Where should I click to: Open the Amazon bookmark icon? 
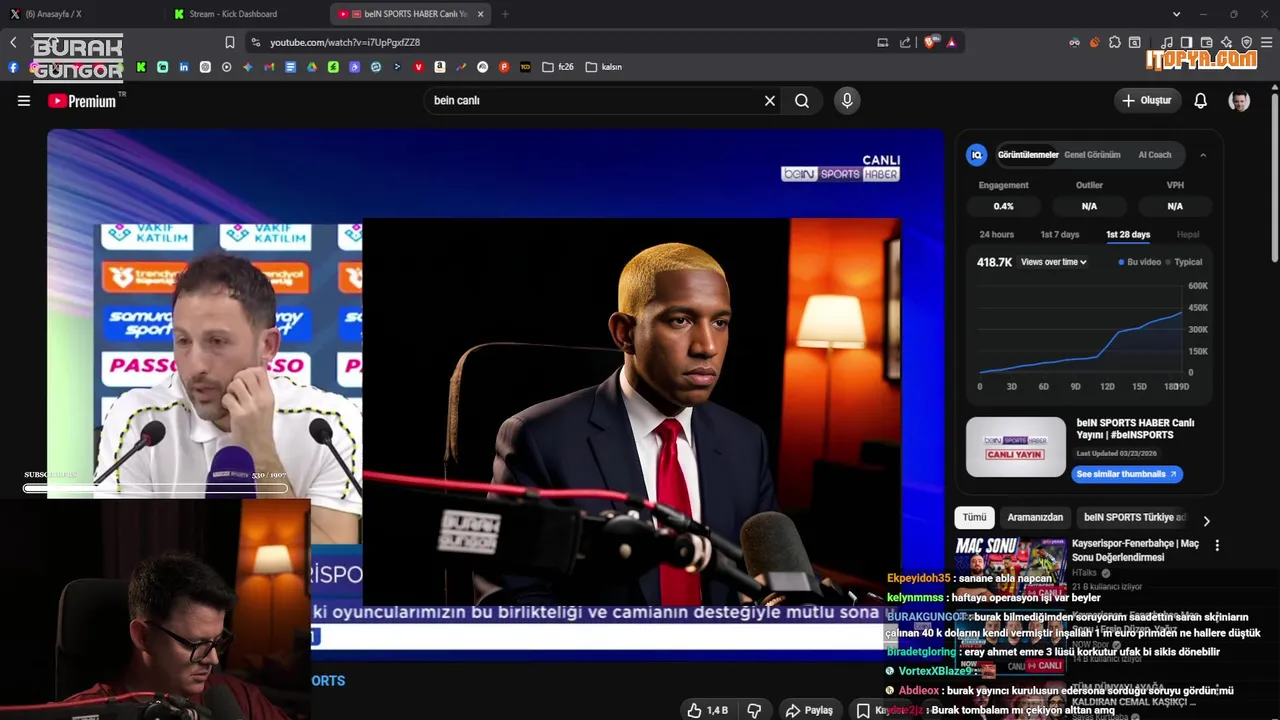click(440, 67)
